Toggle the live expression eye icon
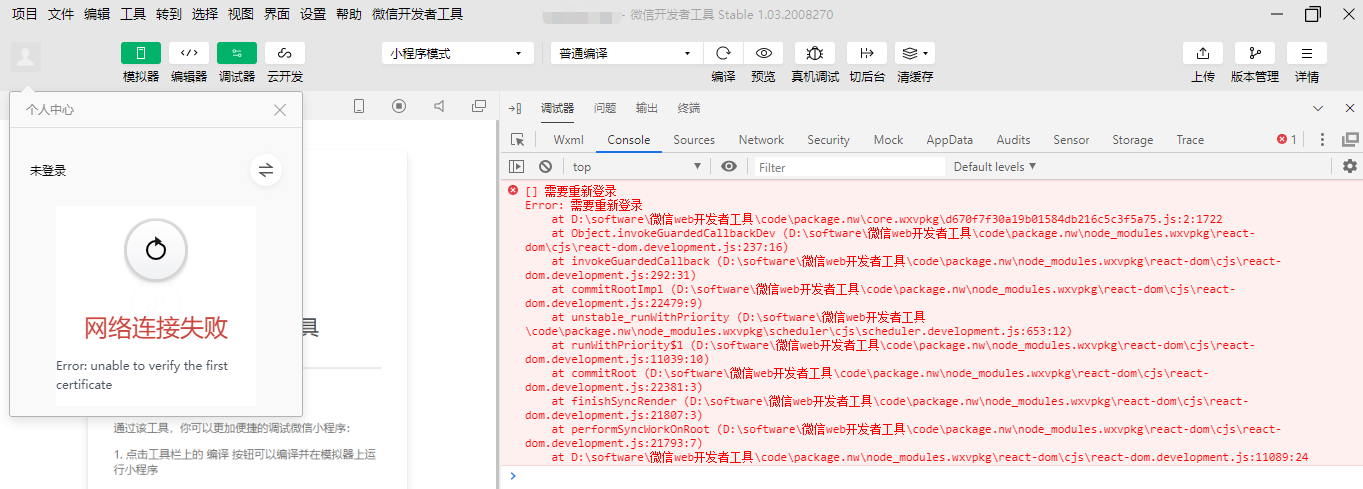1363x489 pixels. [x=729, y=167]
